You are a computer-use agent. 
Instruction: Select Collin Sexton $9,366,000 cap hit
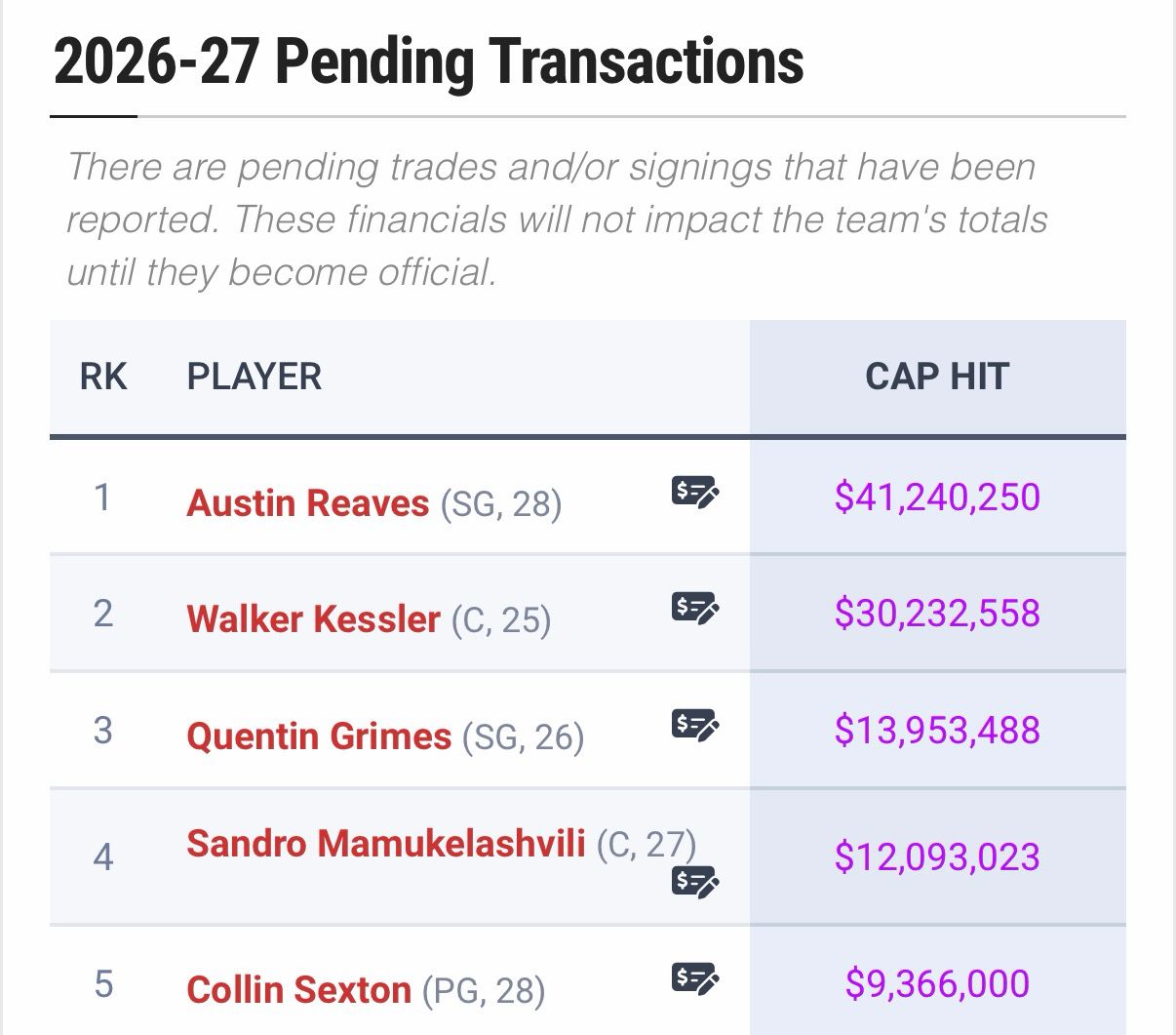tap(937, 983)
